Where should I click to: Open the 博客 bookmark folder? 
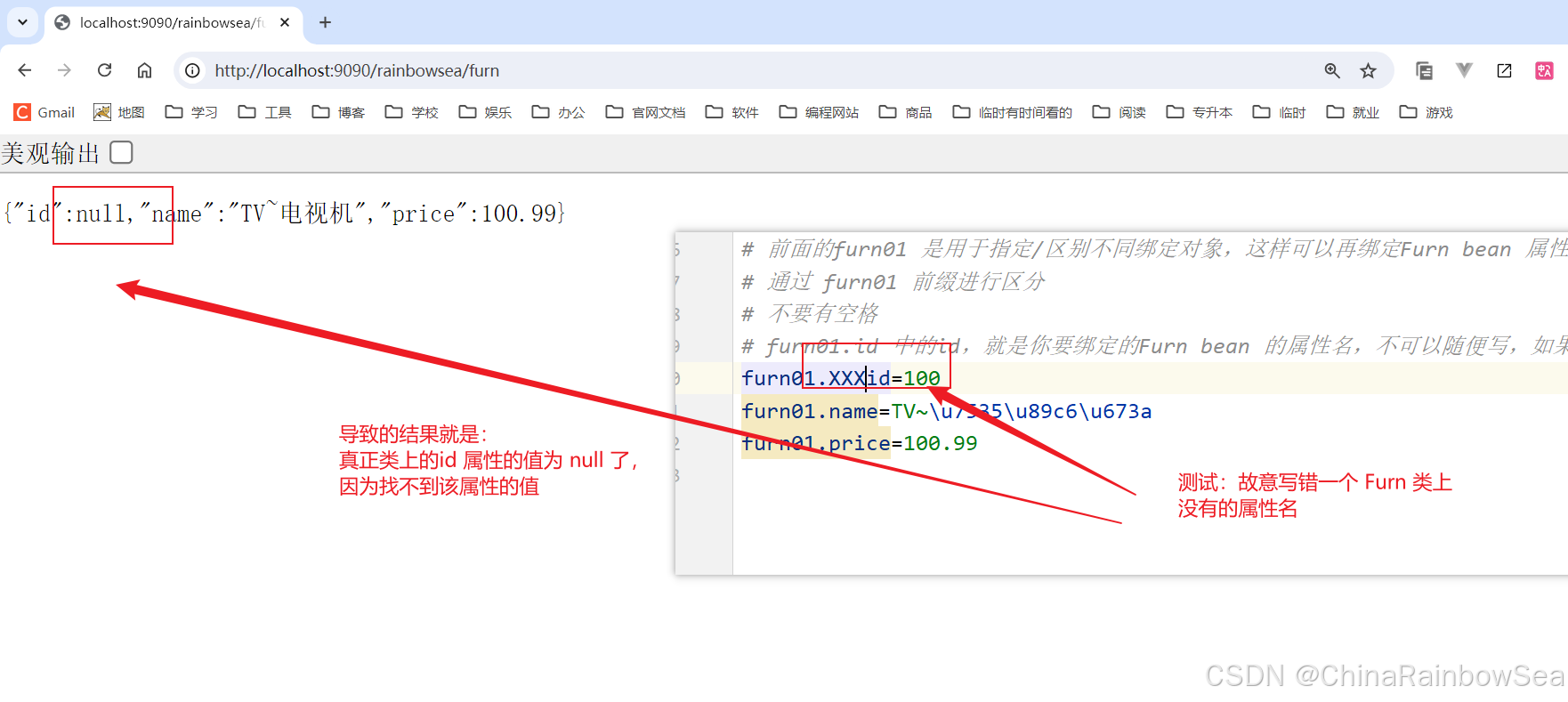point(338,112)
